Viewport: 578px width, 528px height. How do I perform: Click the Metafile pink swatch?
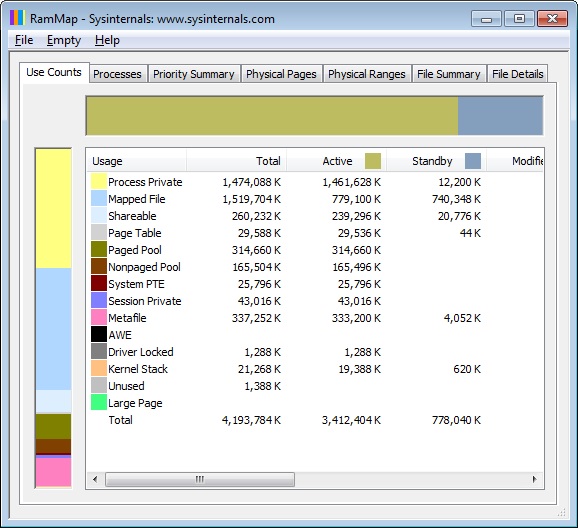(99, 318)
